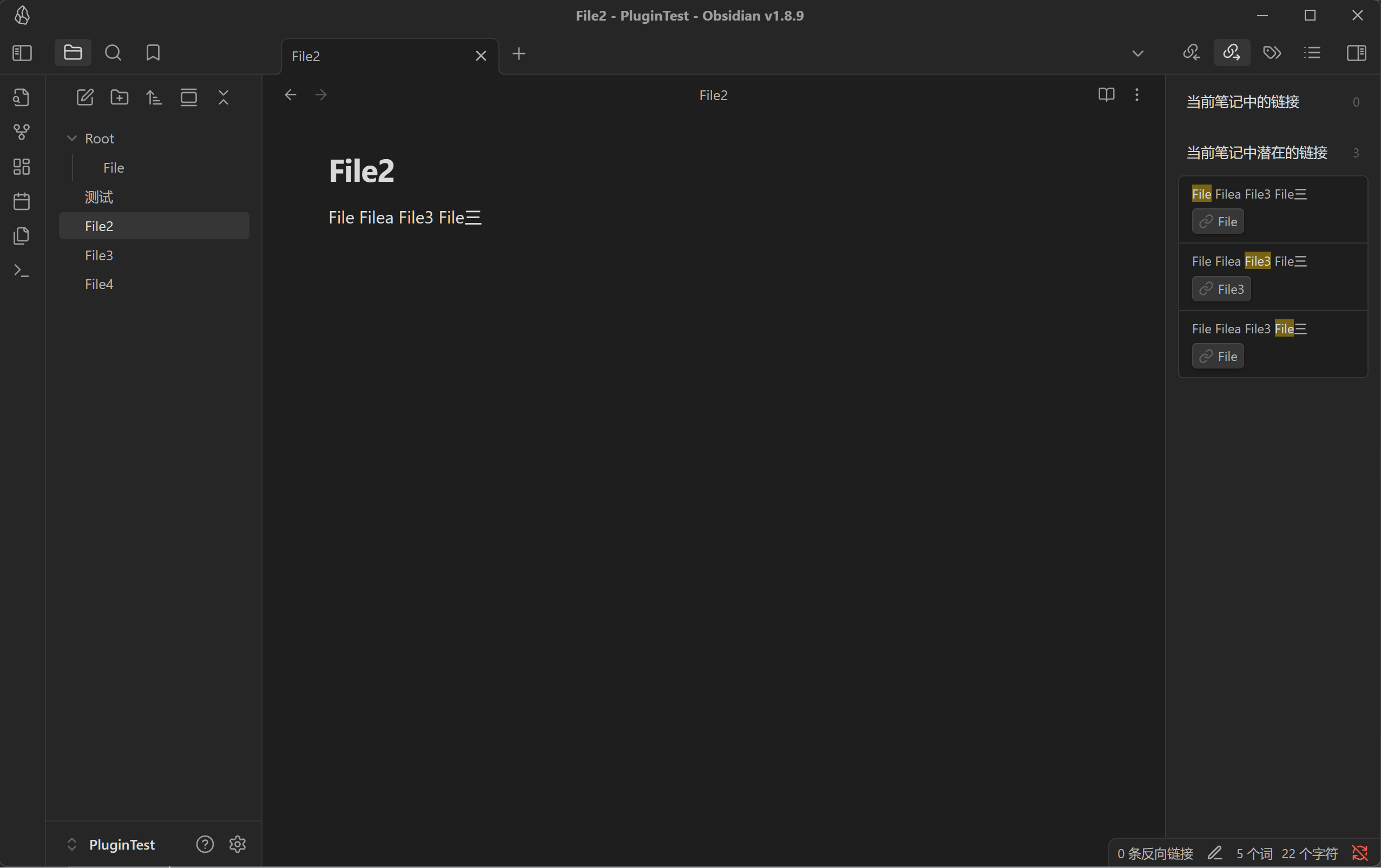This screenshot has height=868, width=1381.
Task: Collapse the Root folder
Action: coord(73,138)
